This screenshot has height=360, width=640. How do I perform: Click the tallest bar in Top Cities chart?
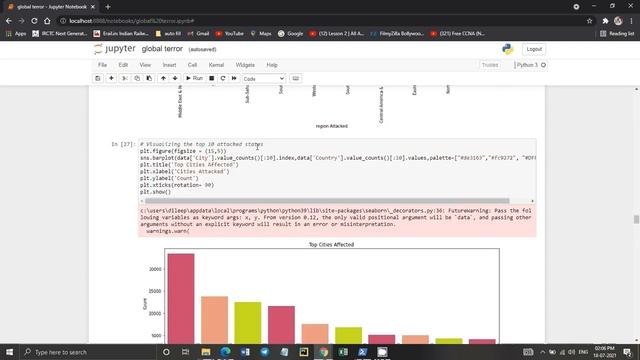tap(181, 298)
